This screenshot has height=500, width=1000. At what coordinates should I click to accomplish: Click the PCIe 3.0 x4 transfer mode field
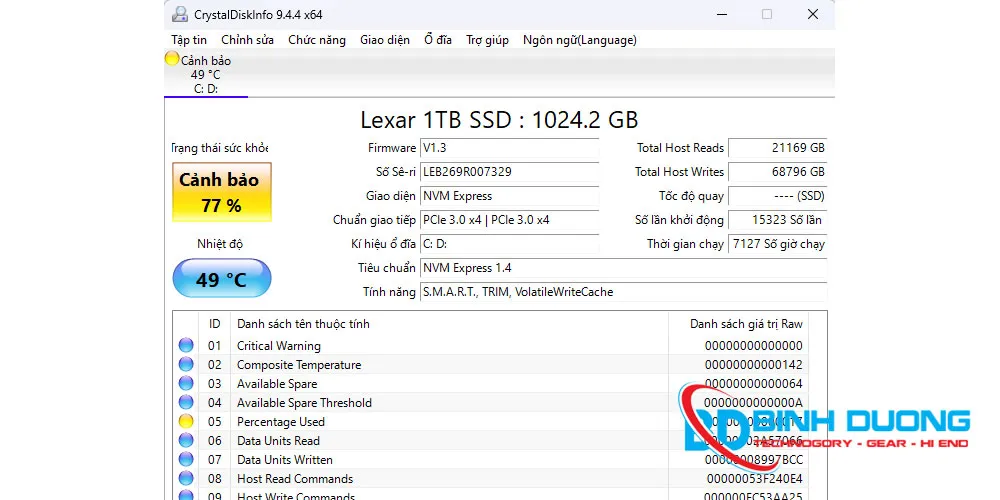click(510, 220)
